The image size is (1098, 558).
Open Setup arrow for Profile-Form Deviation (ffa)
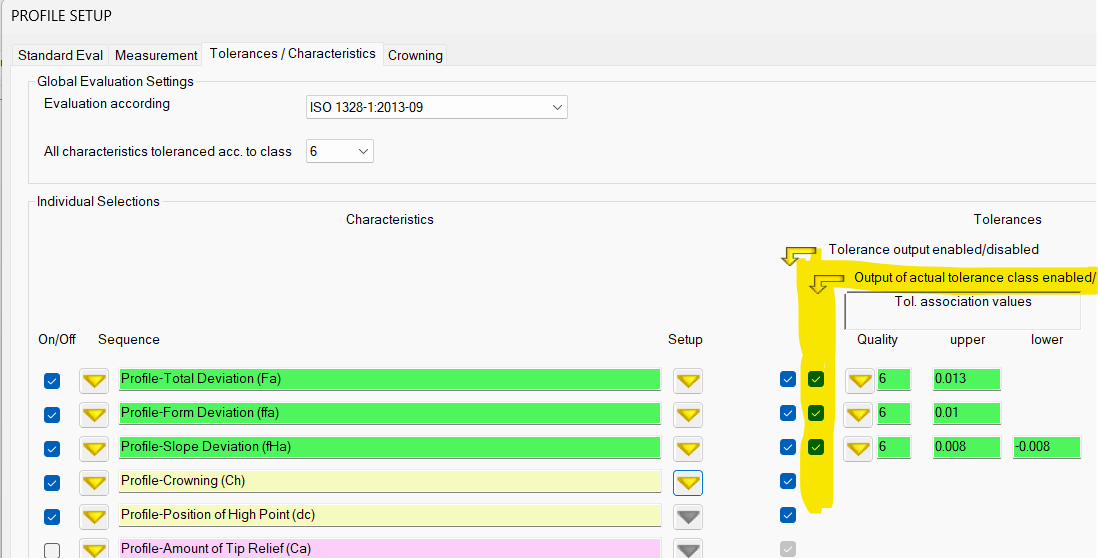688,414
